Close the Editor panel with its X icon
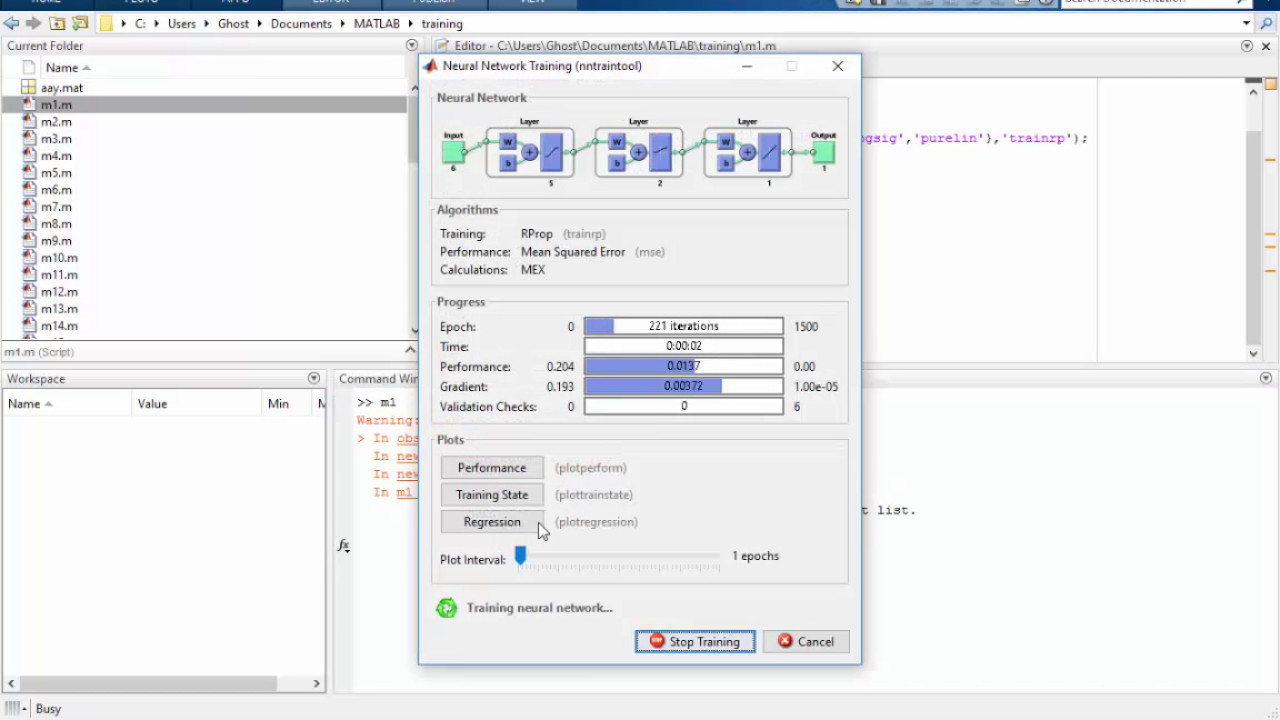 1265,45
